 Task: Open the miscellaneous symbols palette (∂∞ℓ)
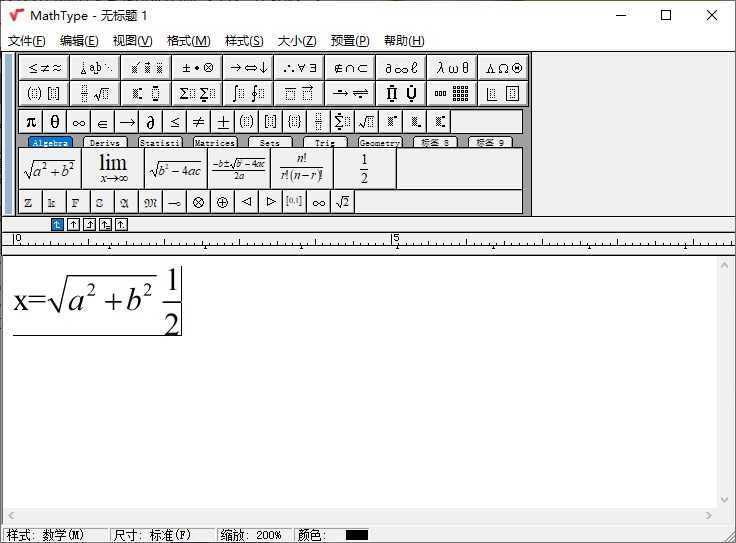tap(401, 68)
